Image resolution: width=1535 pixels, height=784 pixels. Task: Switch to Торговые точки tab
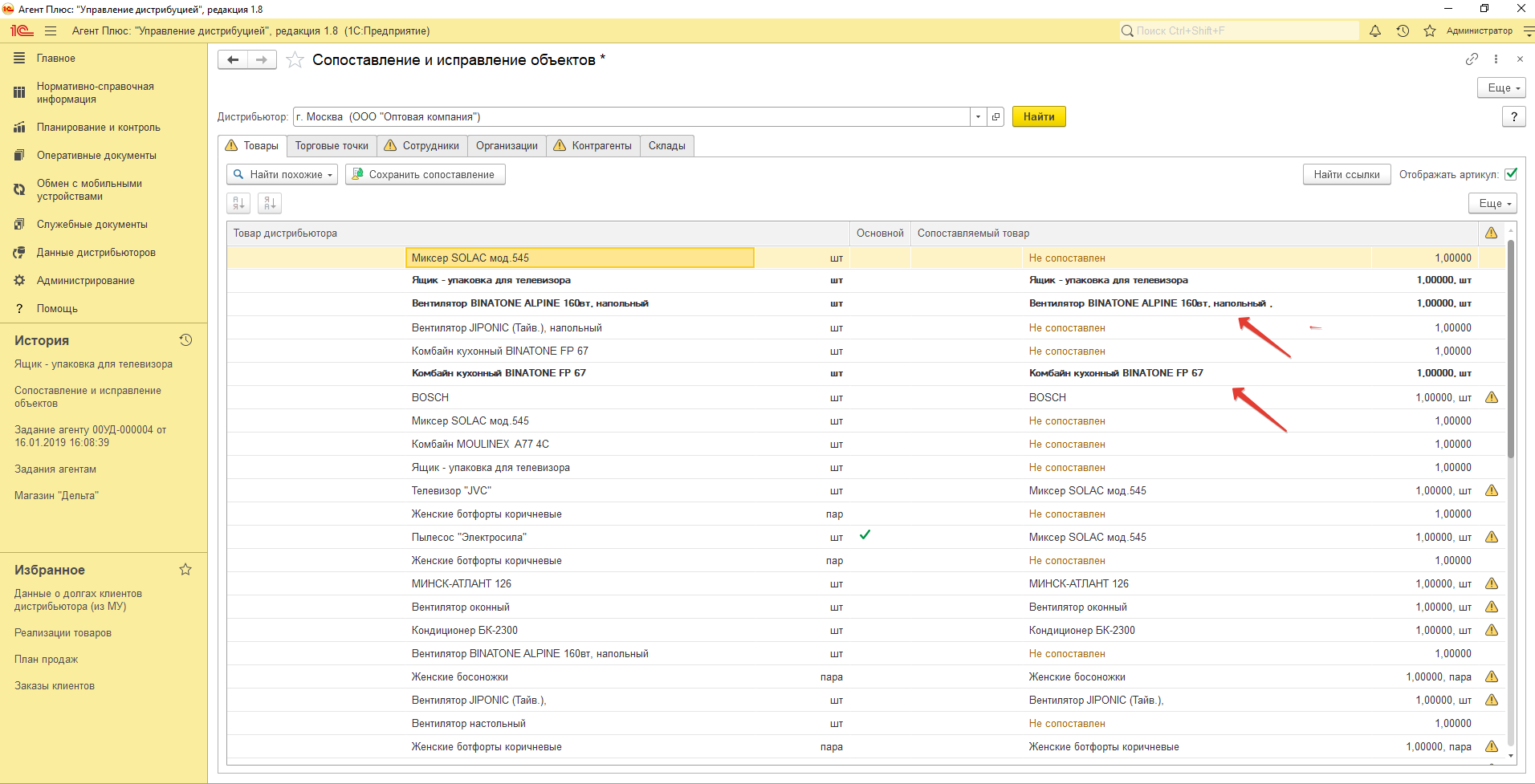click(332, 145)
